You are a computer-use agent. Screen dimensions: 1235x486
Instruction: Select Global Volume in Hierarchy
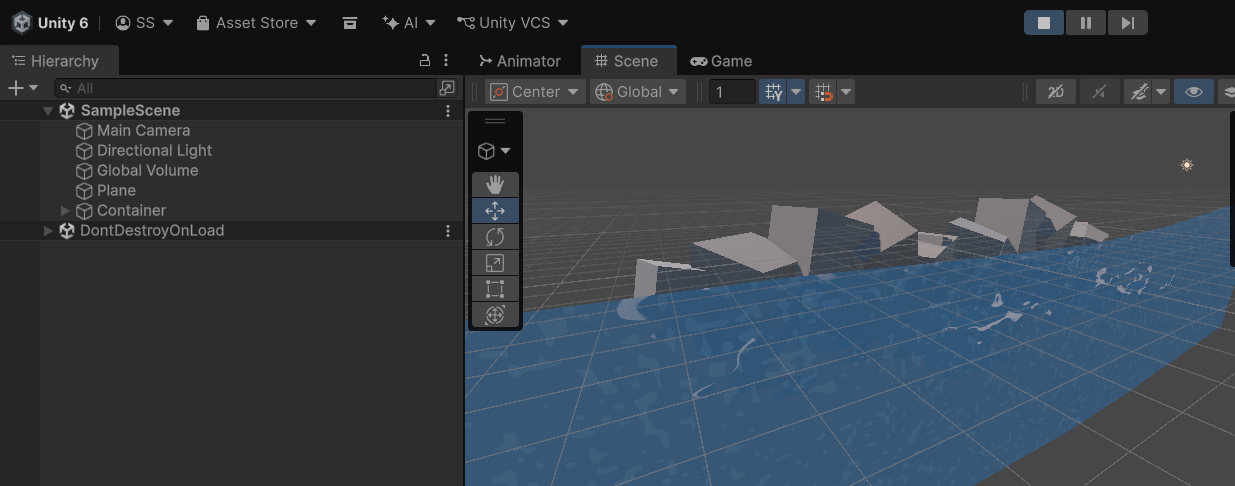(147, 171)
